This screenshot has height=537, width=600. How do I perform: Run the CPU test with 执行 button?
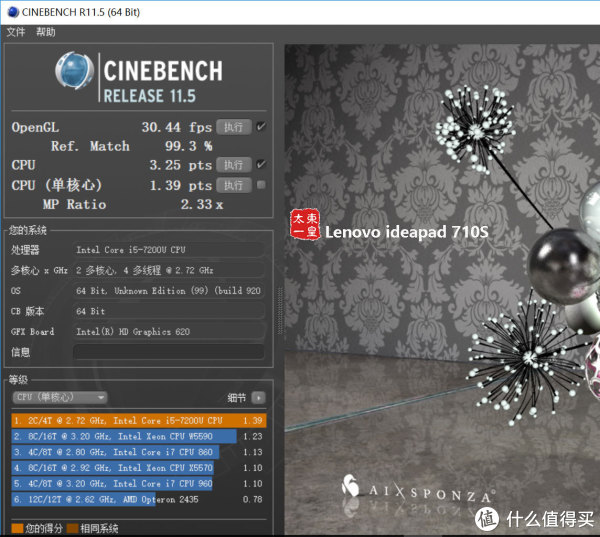[234, 165]
